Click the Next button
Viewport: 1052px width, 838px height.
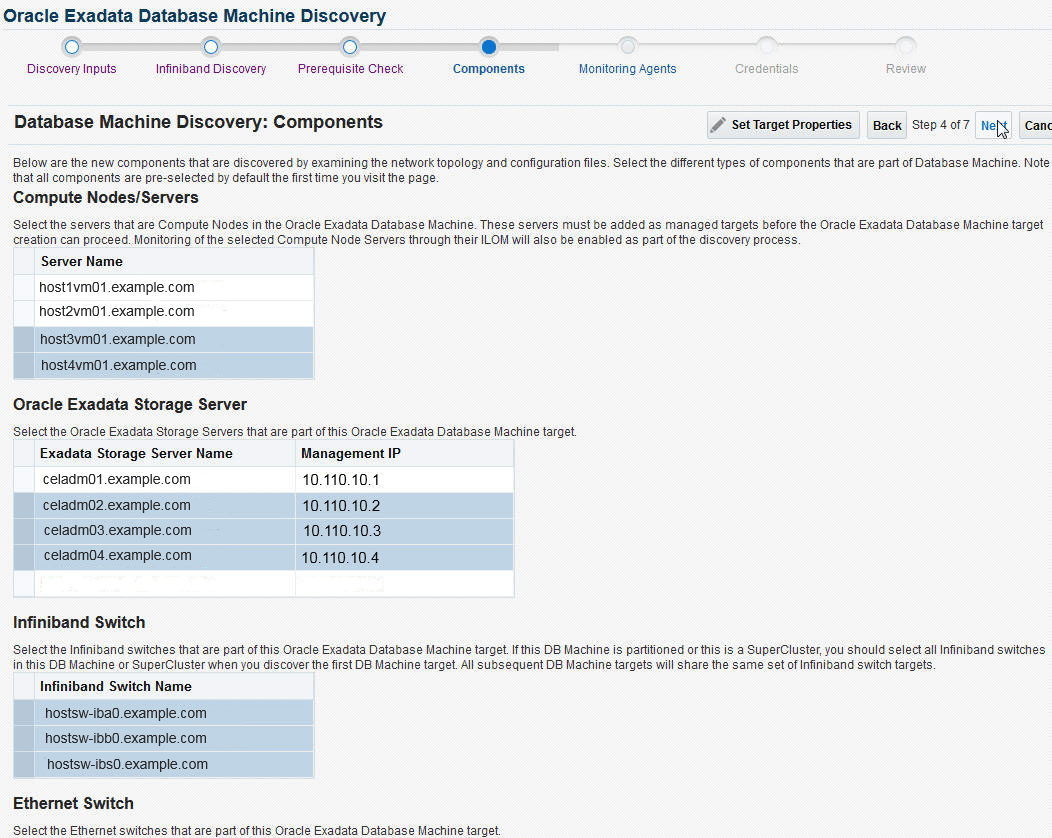click(992, 125)
